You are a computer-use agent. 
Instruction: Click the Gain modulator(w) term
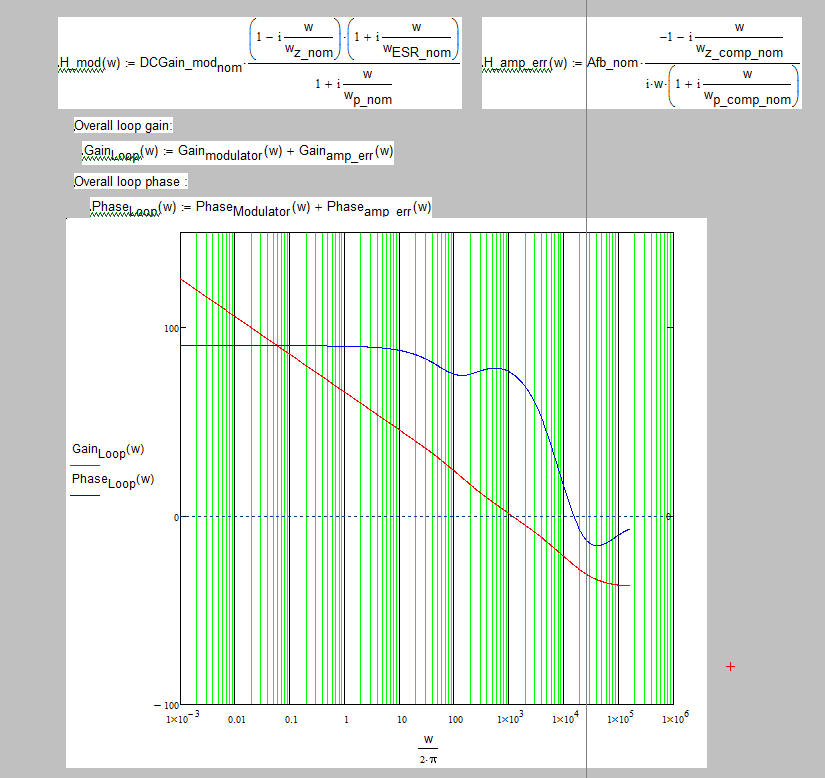(230, 153)
